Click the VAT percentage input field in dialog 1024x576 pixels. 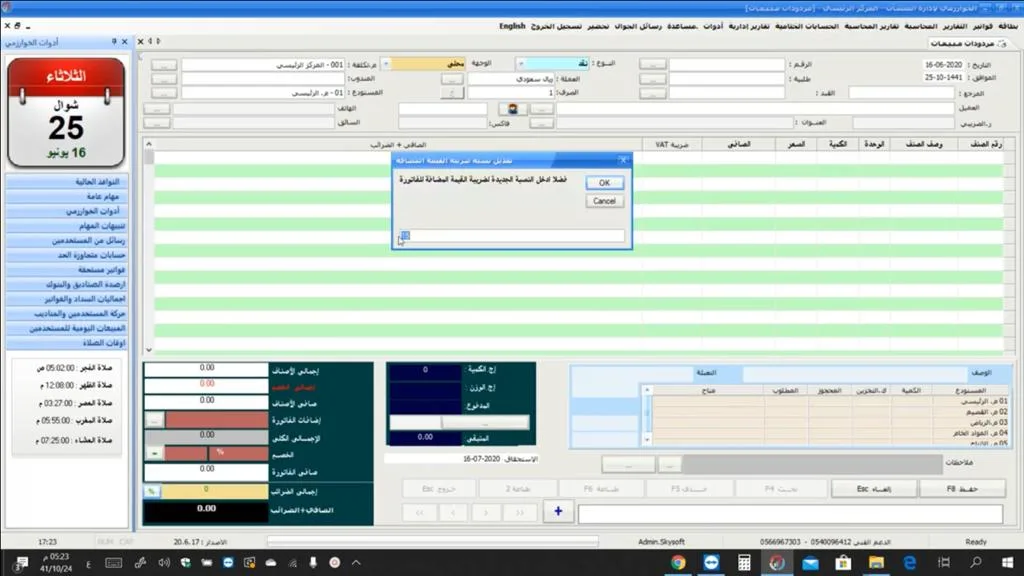click(x=511, y=236)
